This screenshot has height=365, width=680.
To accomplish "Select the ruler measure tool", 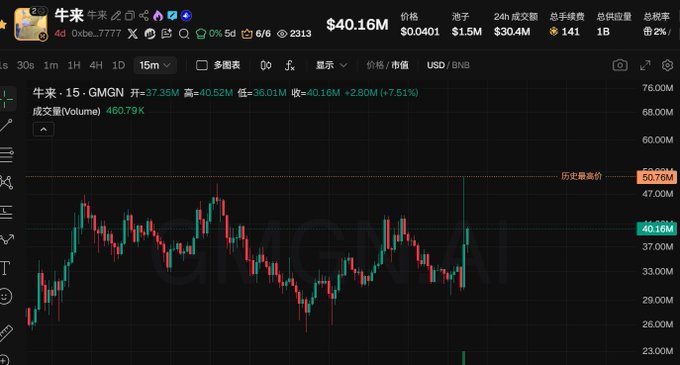I will tap(6, 333).
